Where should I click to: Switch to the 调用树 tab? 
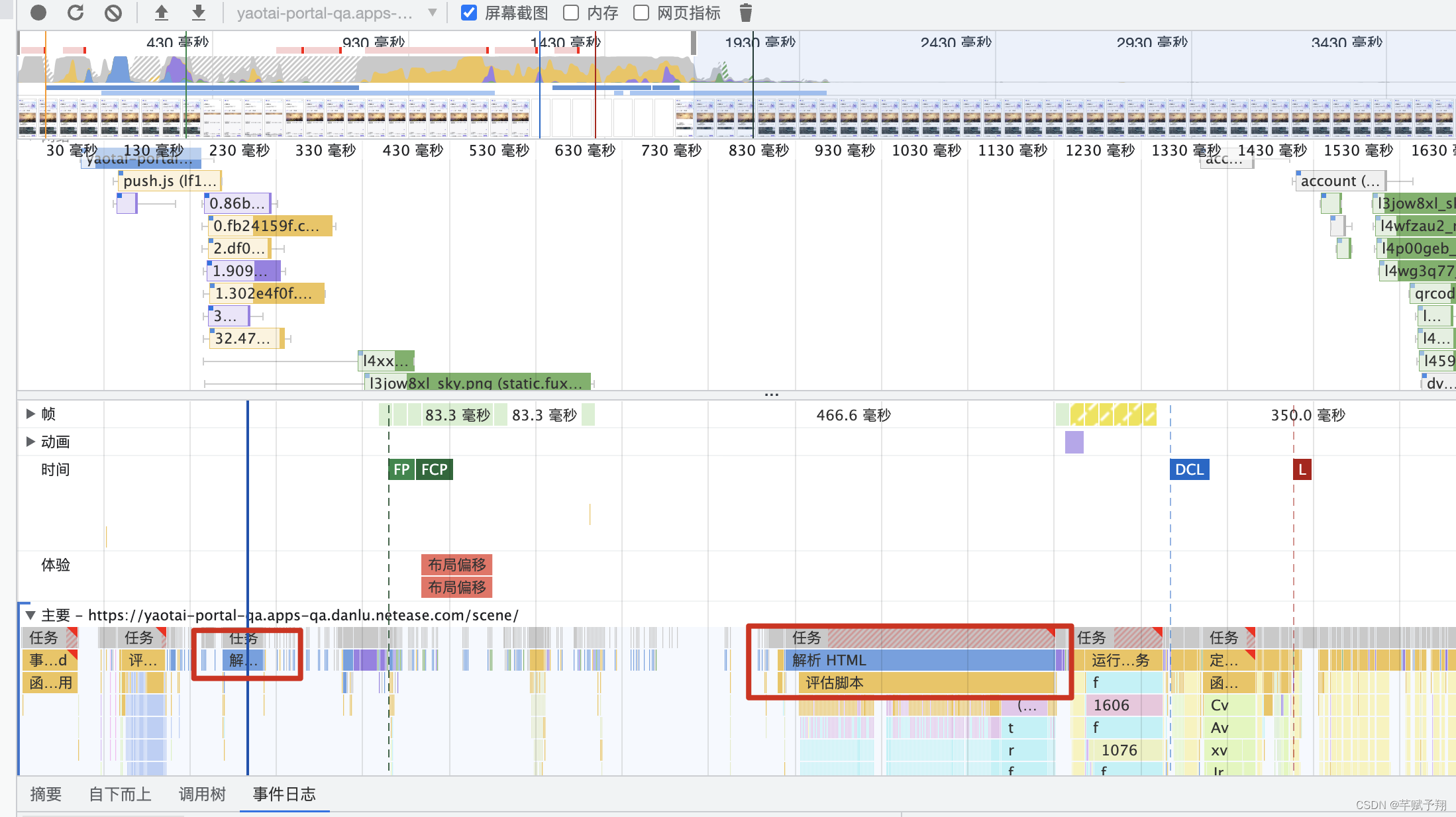click(x=202, y=794)
